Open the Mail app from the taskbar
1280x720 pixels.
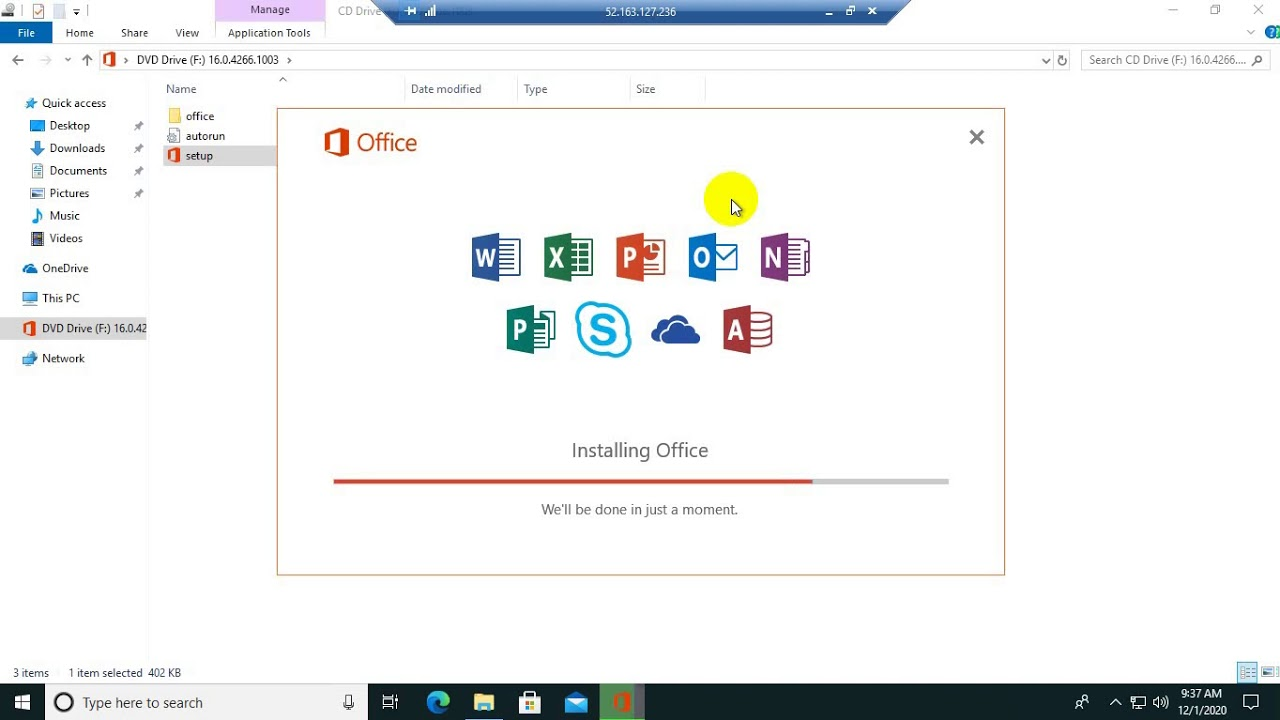click(x=576, y=702)
